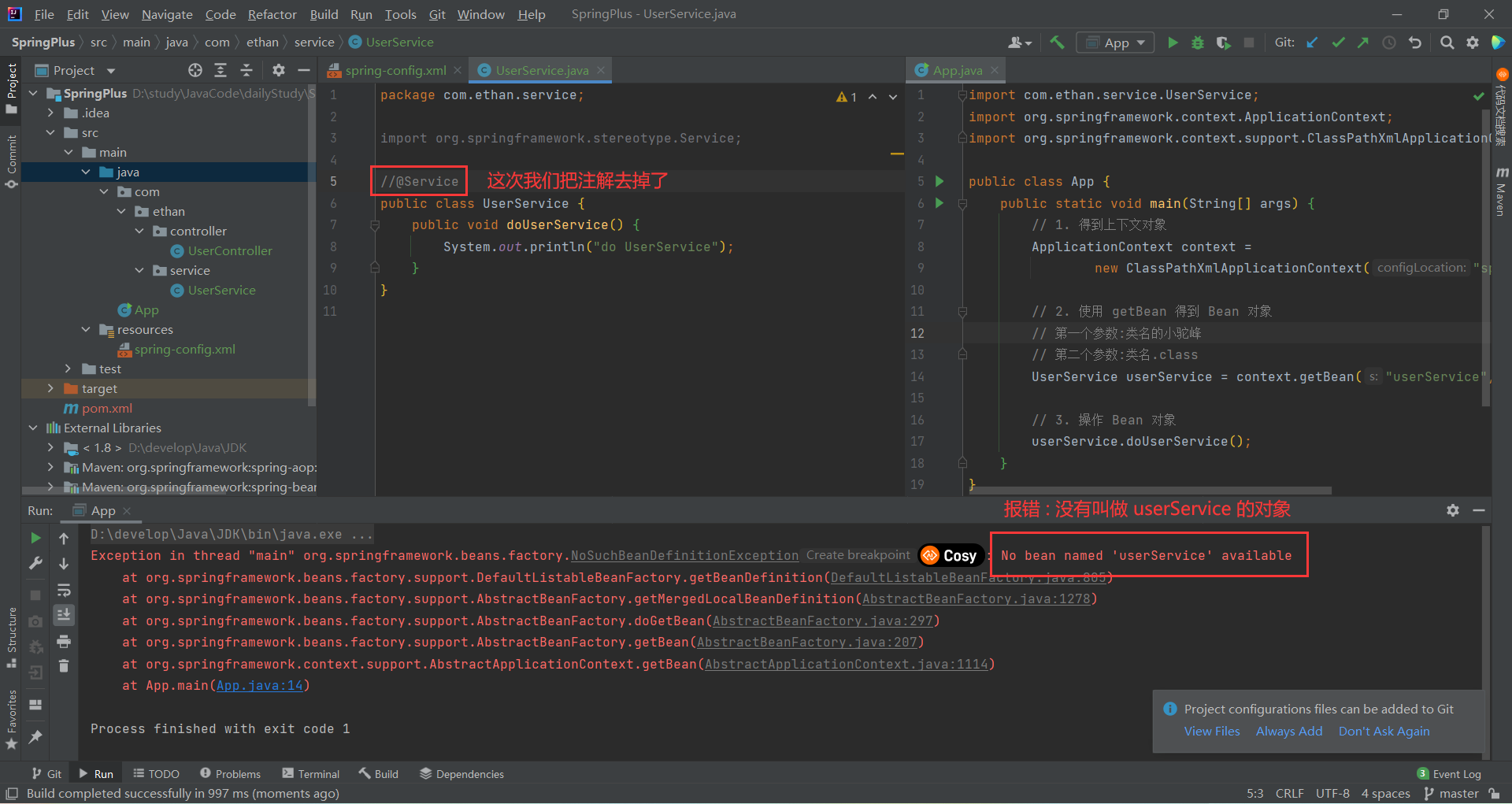Viewport: 1512px width, 804px height.
Task: Run App with green play button in toolbar
Action: coord(1173,43)
